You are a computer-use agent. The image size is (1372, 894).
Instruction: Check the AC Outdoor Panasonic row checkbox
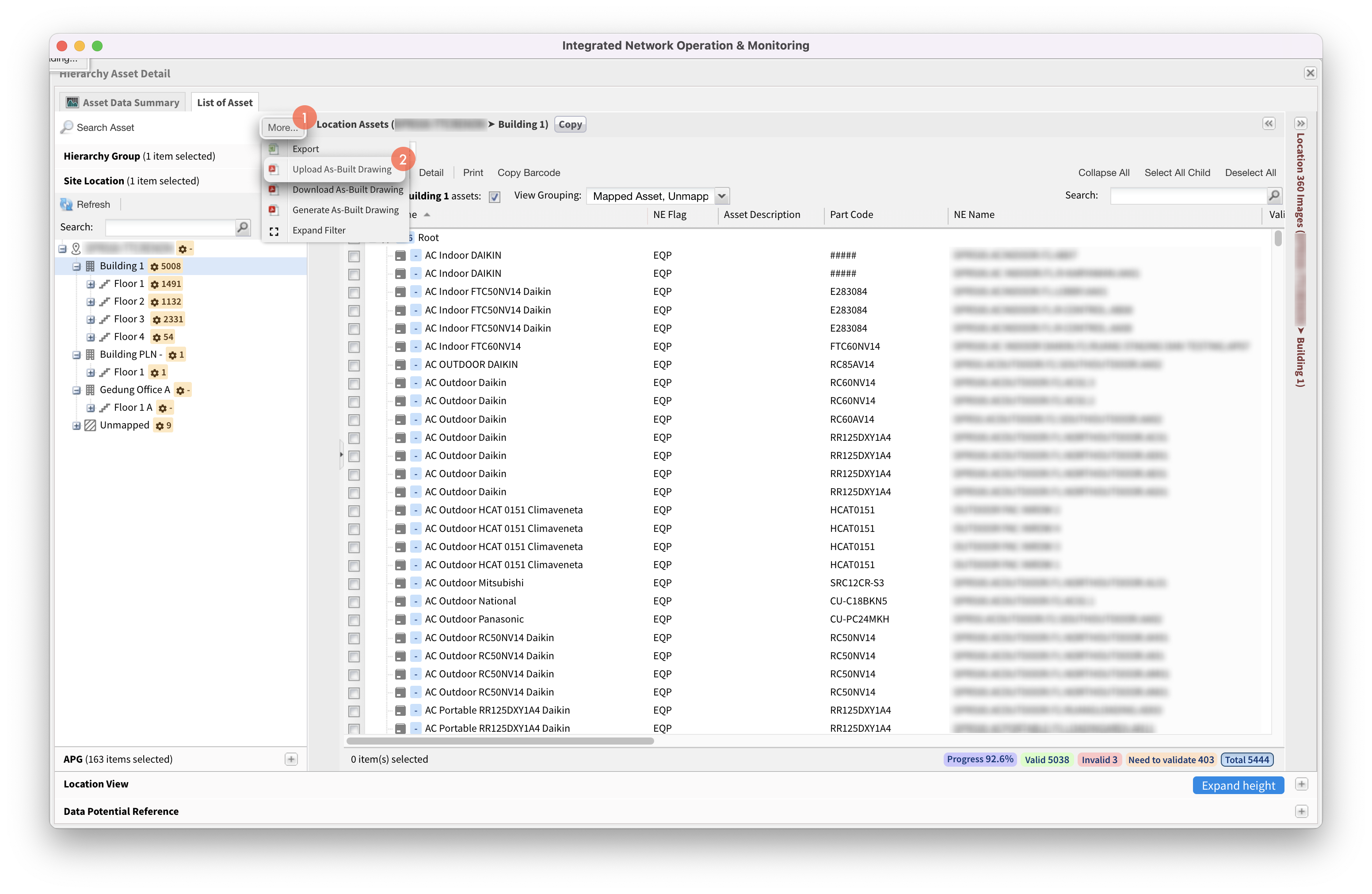354,620
